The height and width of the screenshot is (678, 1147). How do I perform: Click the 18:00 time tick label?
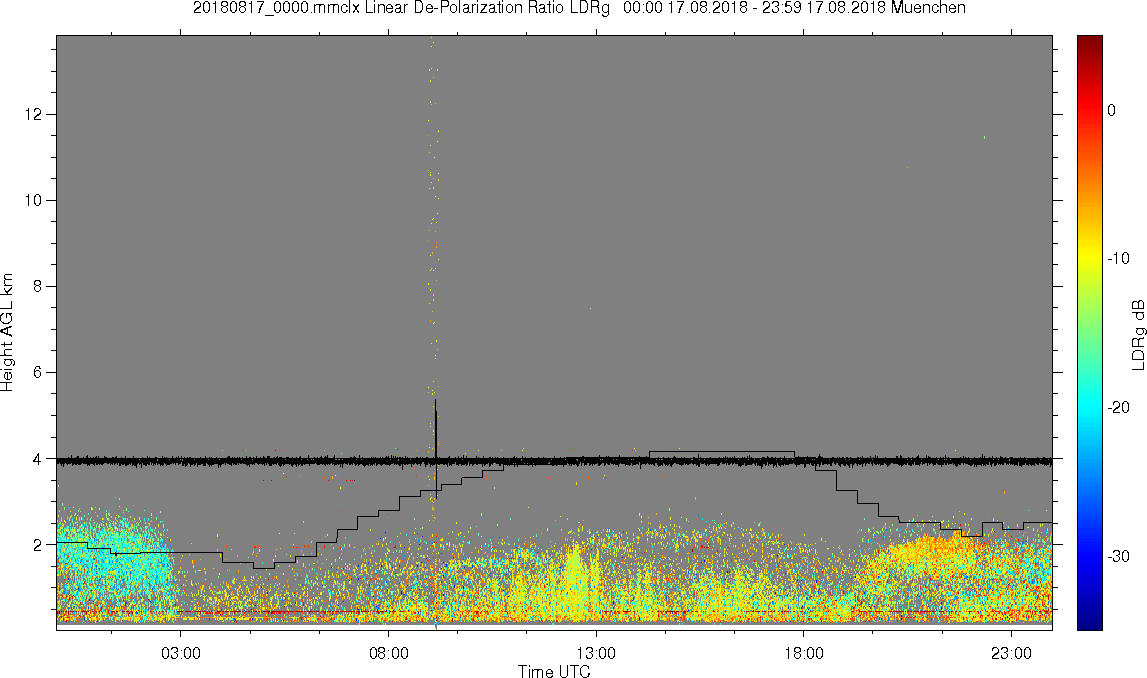tap(803, 652)
